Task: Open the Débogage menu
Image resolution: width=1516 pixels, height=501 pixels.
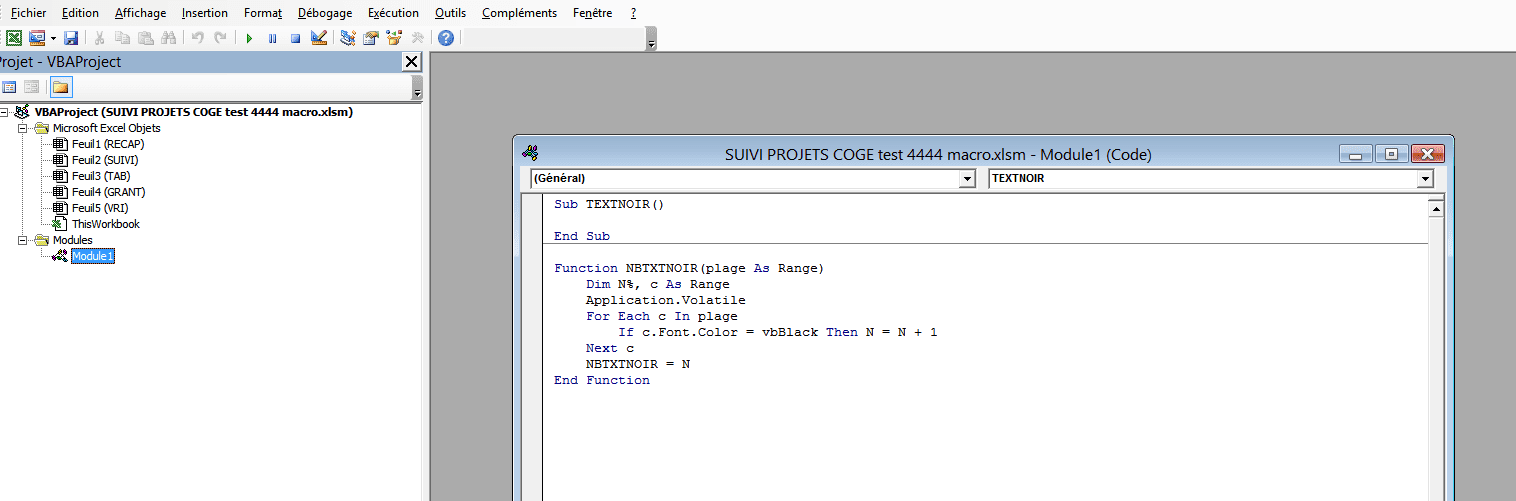Action: 325,13
